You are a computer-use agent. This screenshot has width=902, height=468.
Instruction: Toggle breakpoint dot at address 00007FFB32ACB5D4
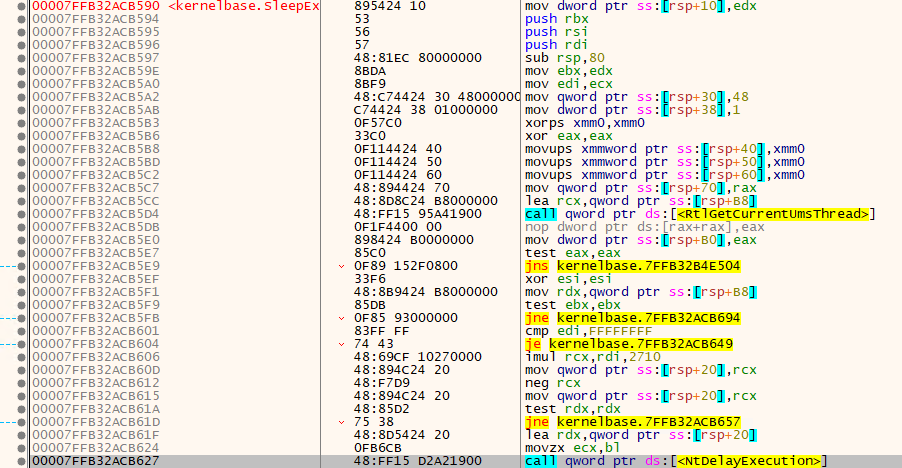point(22,214)
